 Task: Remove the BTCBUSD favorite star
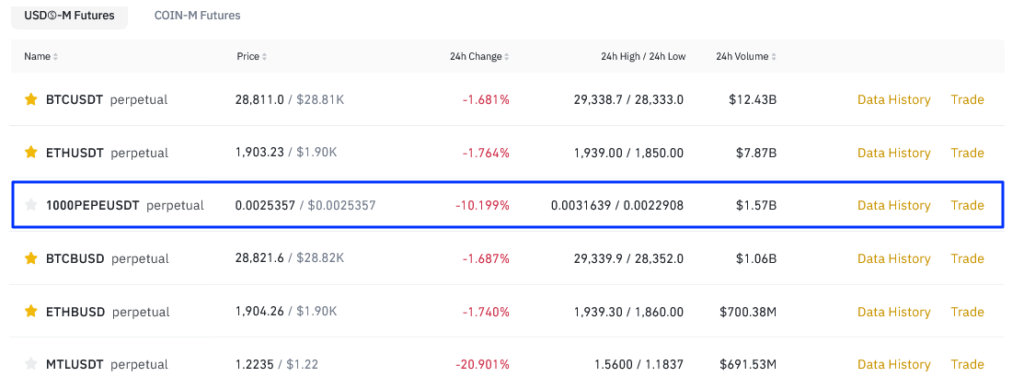31,259
